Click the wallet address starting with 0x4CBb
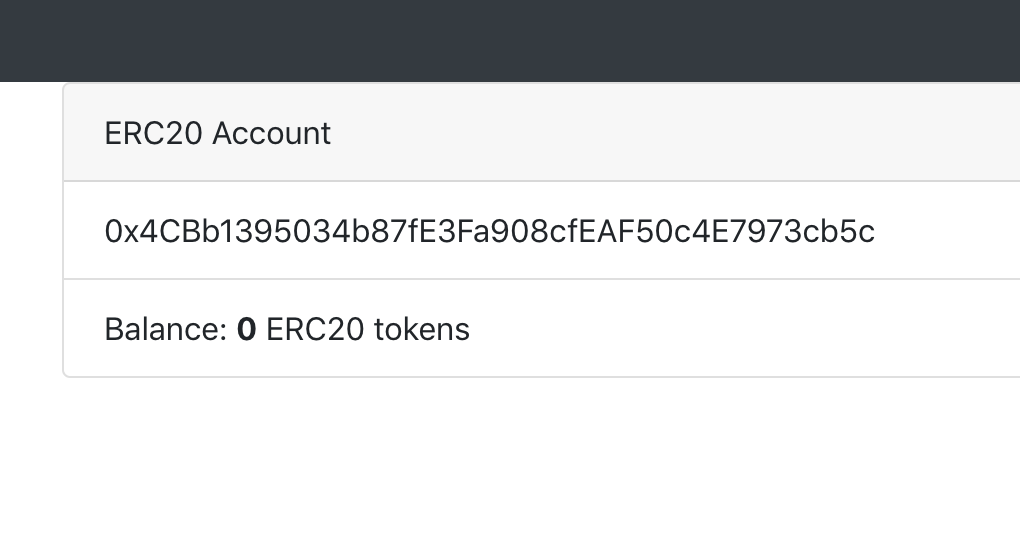 tap(489, 232)
